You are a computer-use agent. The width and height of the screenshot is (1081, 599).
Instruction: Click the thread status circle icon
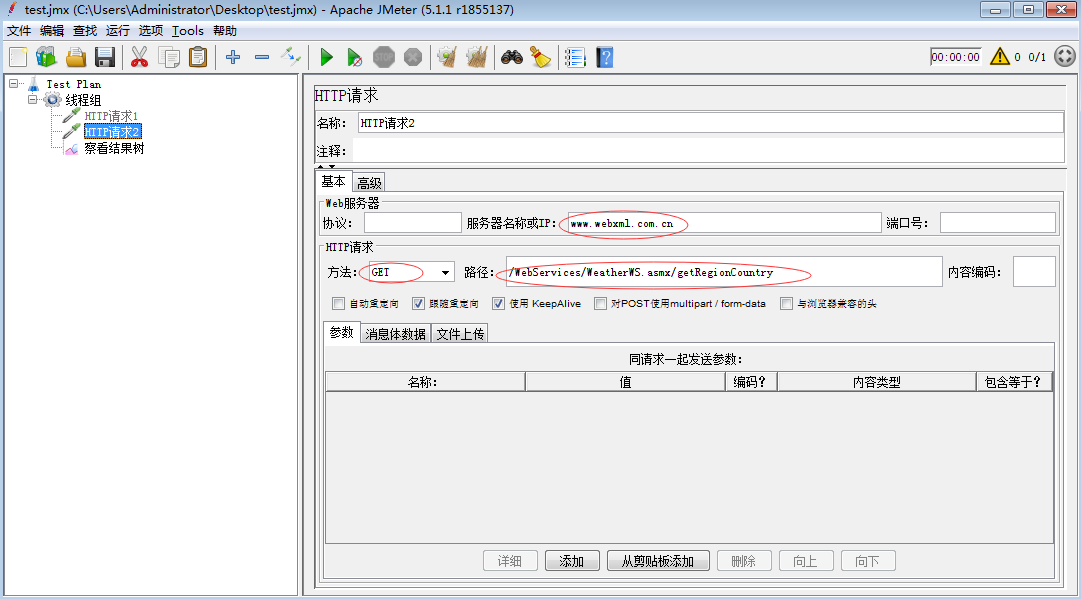coord(1065,57)
